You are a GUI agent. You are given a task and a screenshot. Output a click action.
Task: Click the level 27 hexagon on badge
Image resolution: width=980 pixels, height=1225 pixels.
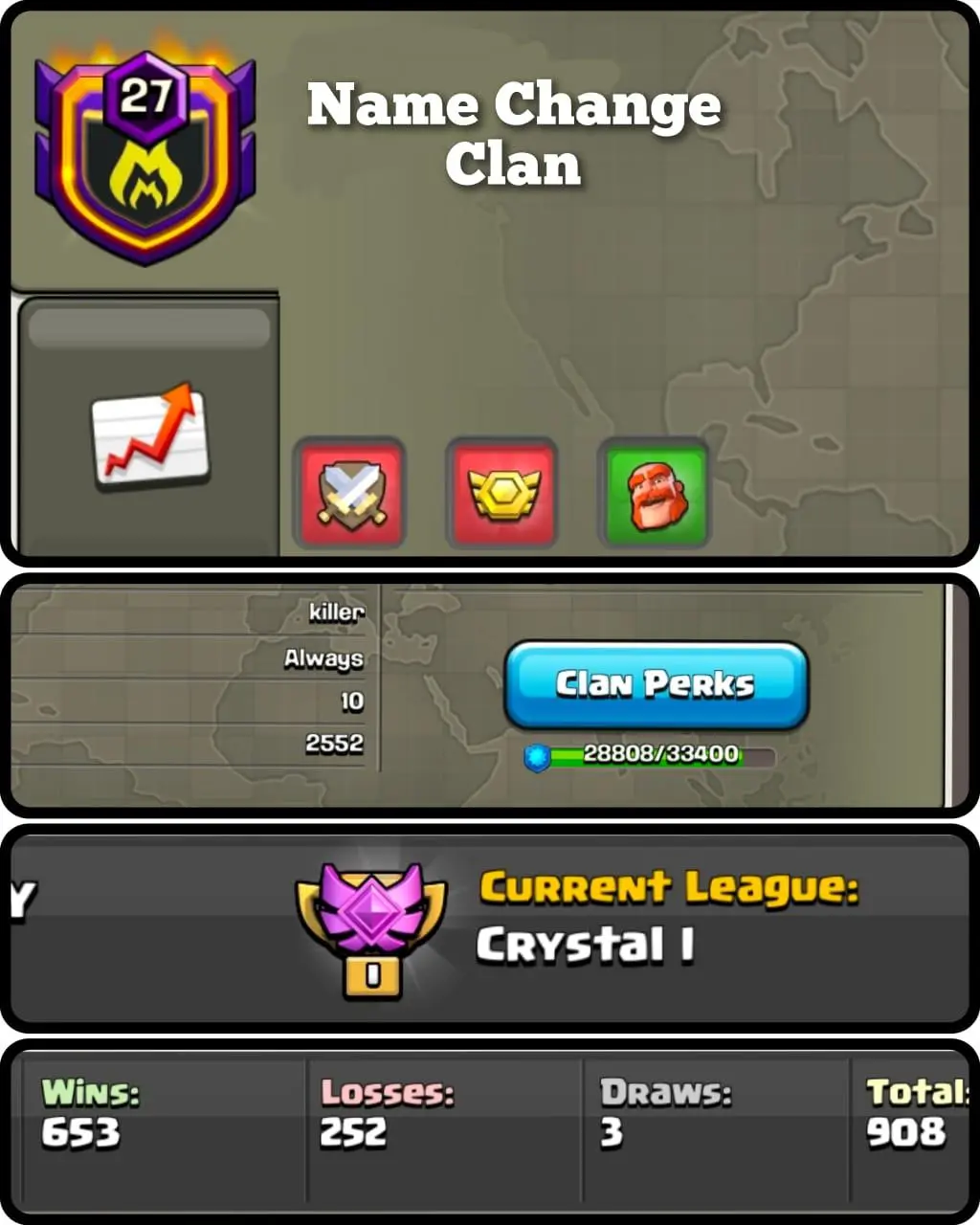click(x=145, y=97)
